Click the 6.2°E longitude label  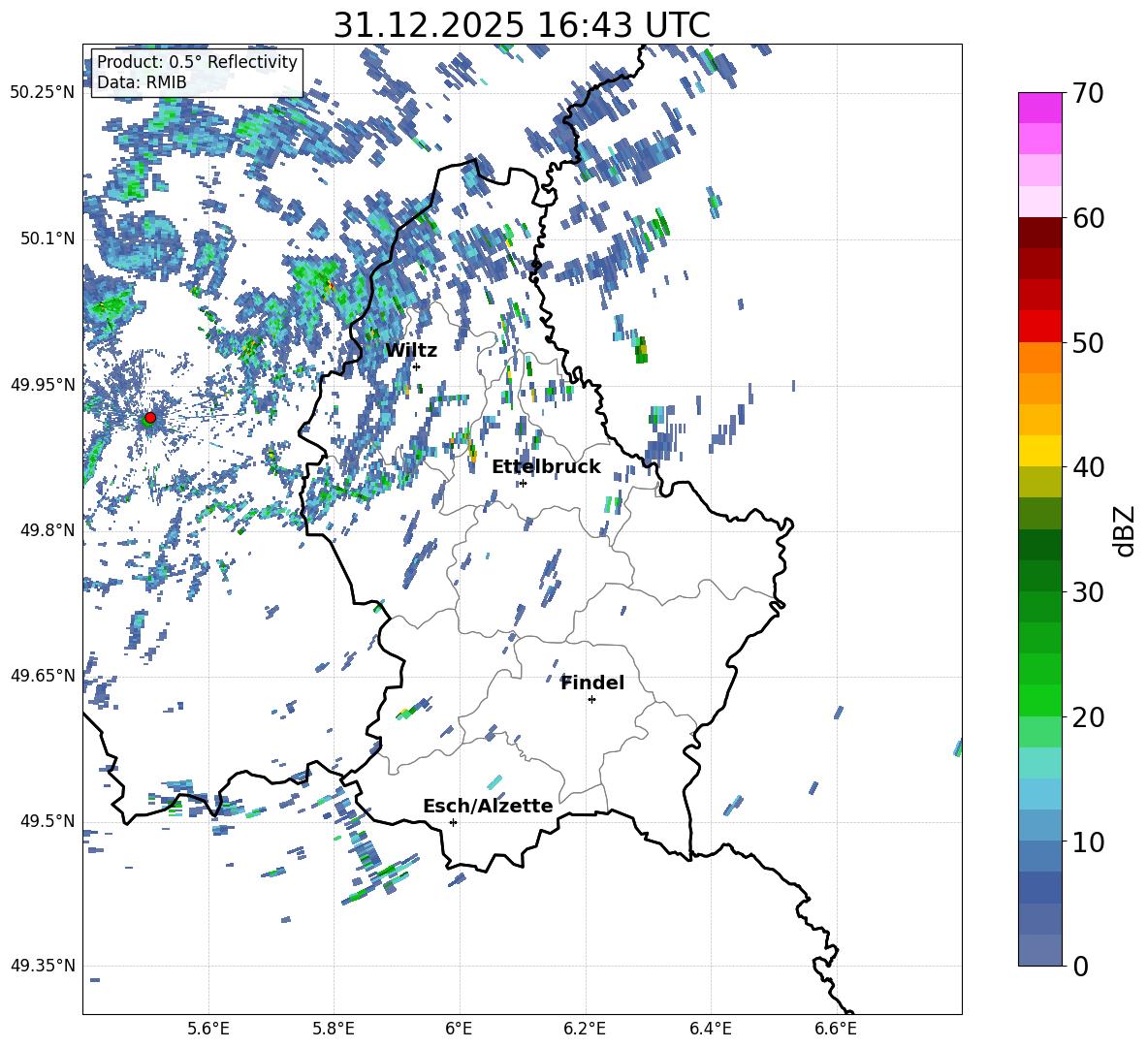[x=585, y=1029]
